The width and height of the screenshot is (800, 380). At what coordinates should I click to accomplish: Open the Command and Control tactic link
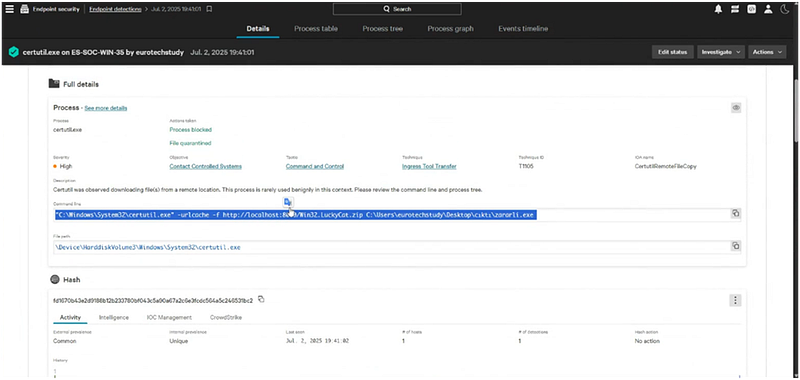pyautogui.click(x=315, y=166)
